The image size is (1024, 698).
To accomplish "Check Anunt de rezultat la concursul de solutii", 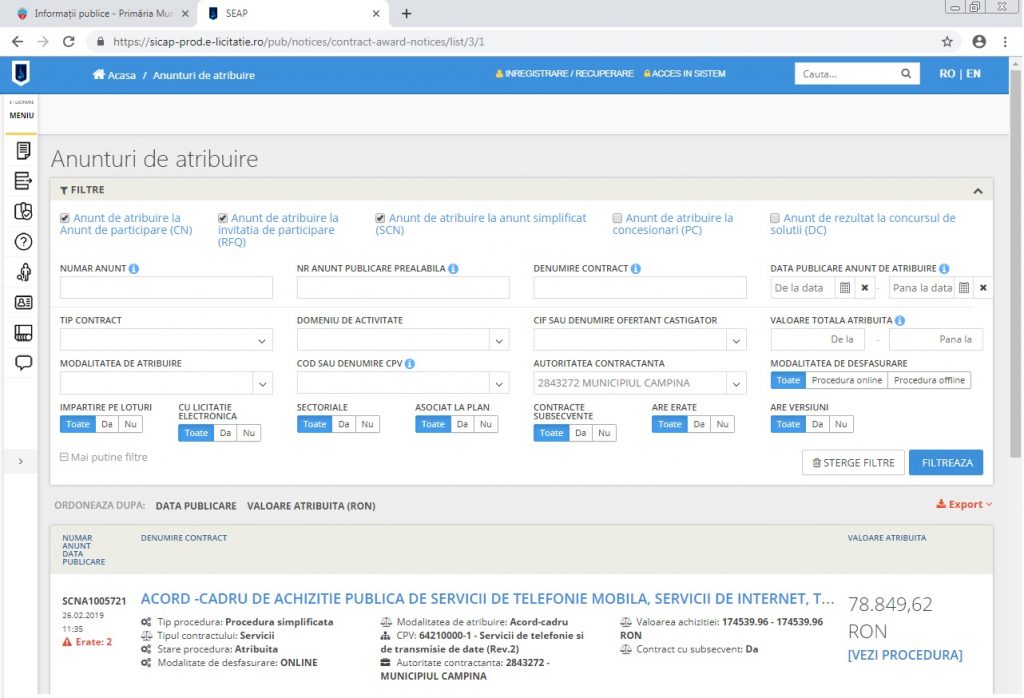I will 775,218.
